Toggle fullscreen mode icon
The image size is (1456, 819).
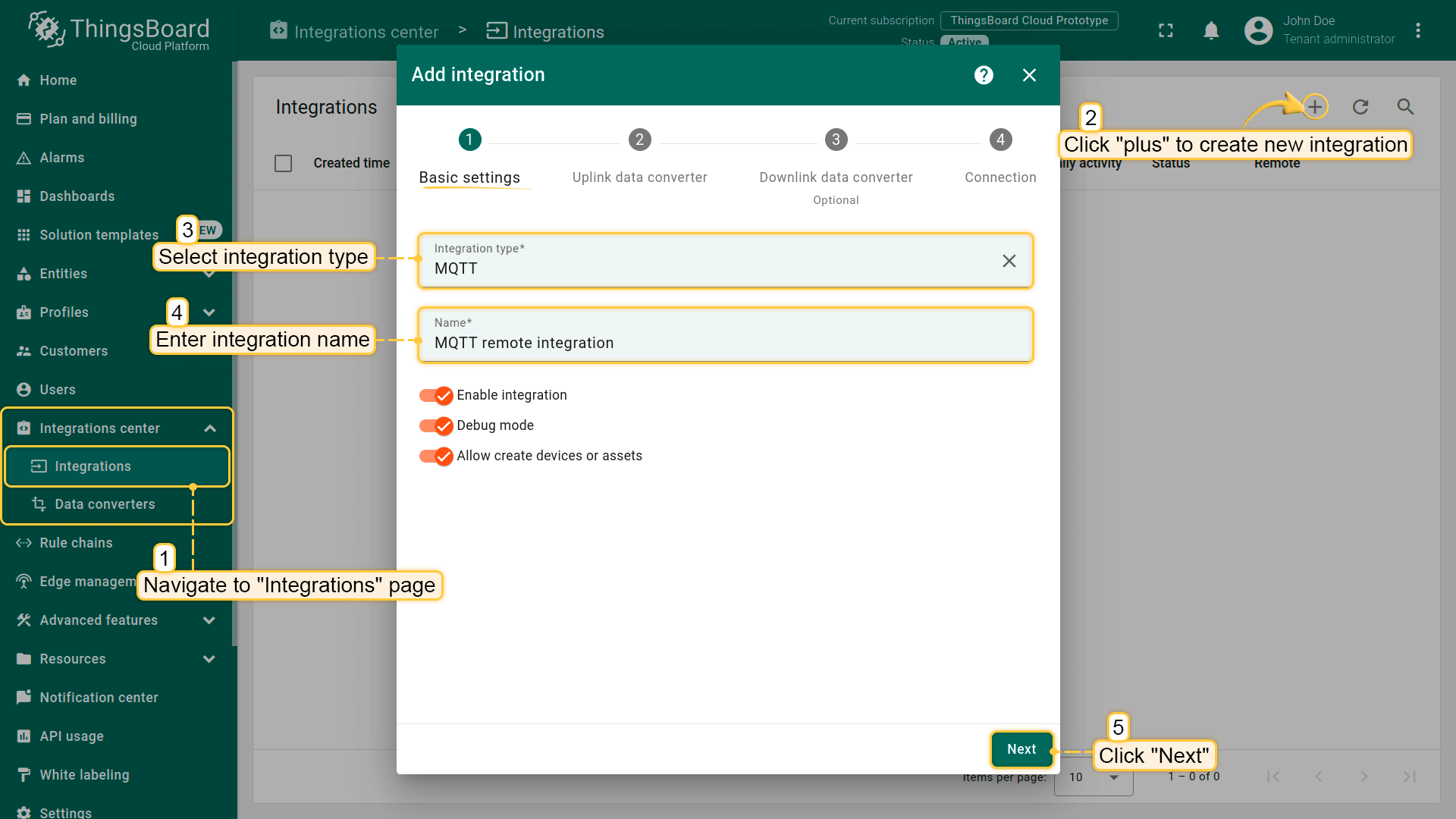(1166, 30)
